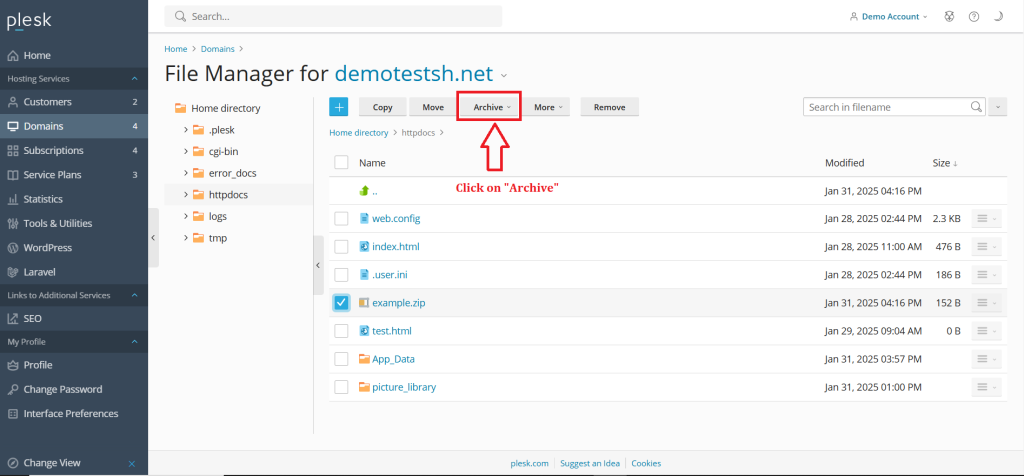
Task: Open Subscriptions in the sidebar
Action: coord(74,150)
